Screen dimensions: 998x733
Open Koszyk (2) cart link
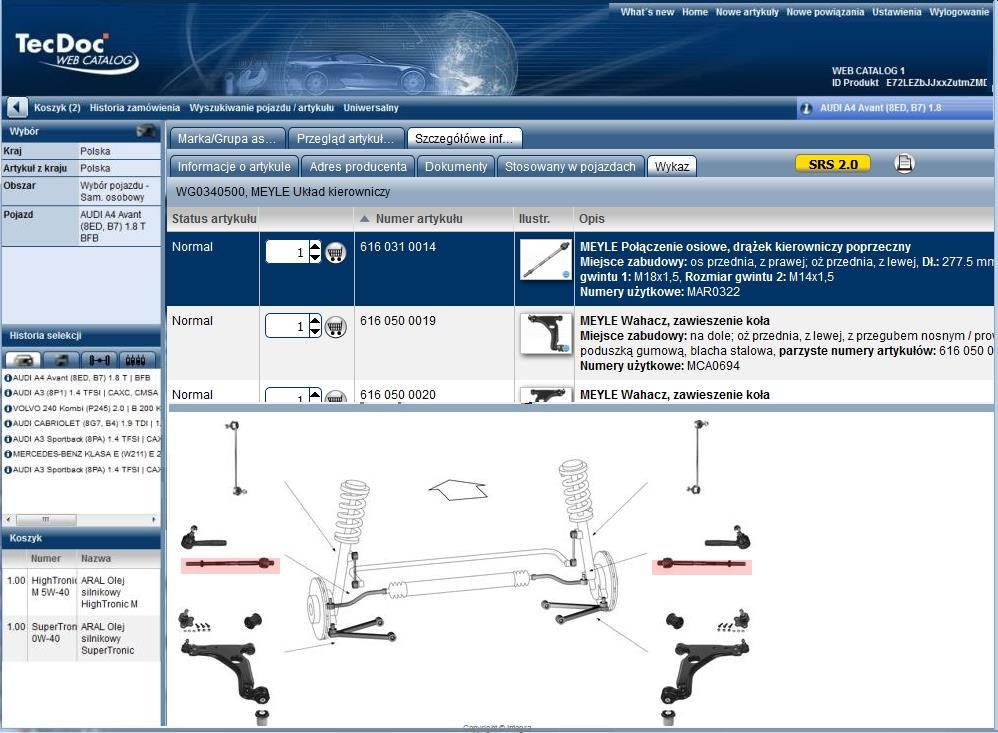[57, 108]
